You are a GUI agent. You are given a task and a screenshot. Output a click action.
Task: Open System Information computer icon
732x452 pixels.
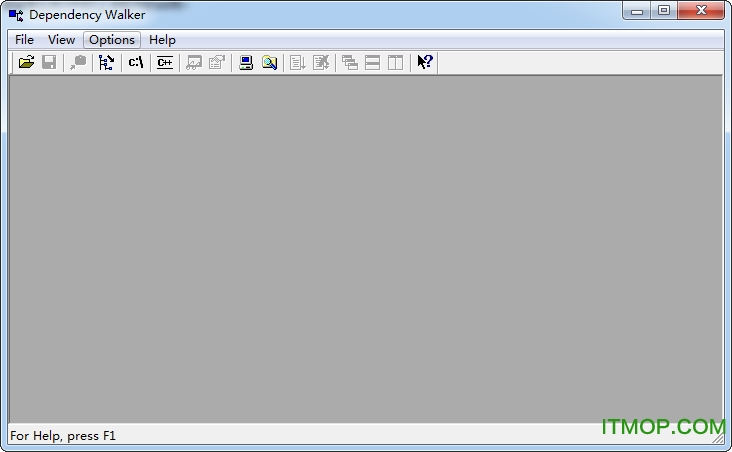pyautogui.click(x=246, y=62)
